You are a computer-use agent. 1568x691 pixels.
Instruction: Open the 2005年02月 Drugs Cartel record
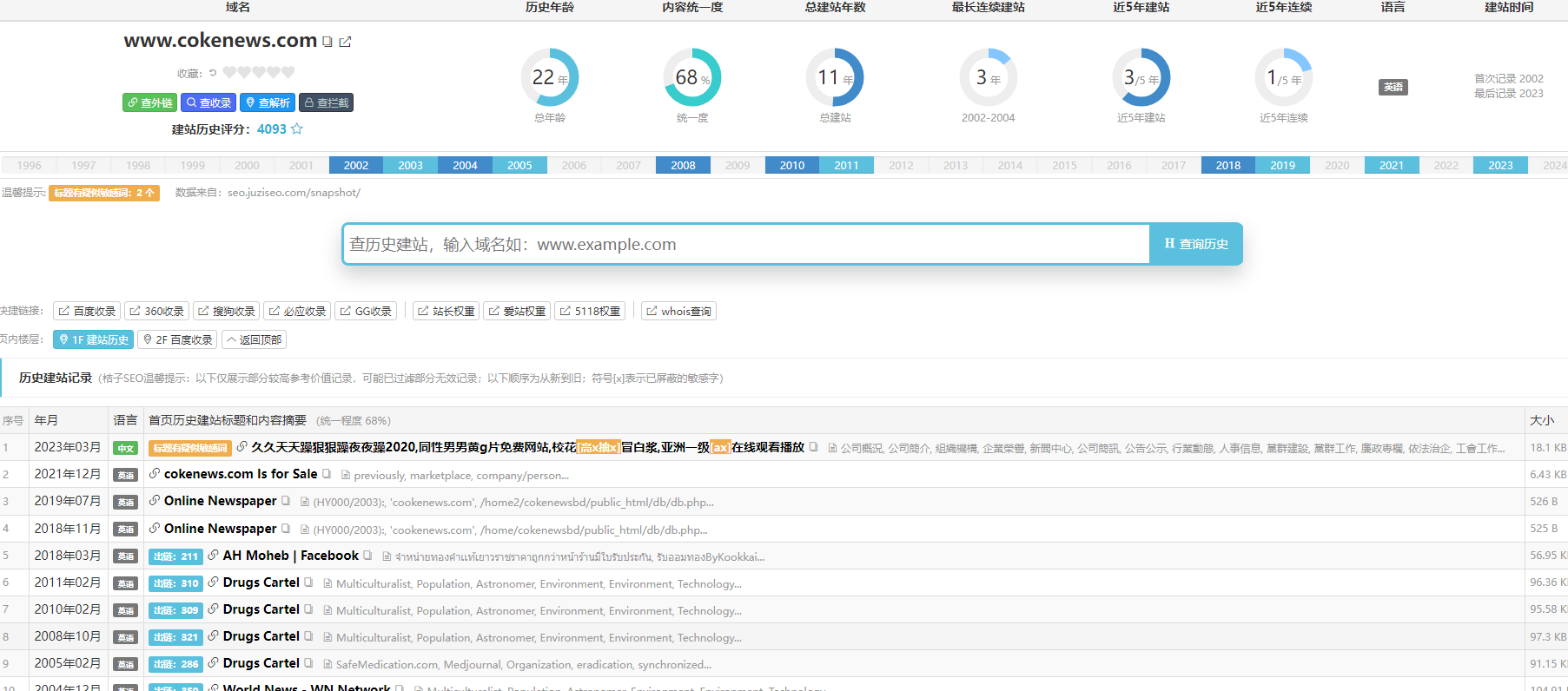(261, 663)
